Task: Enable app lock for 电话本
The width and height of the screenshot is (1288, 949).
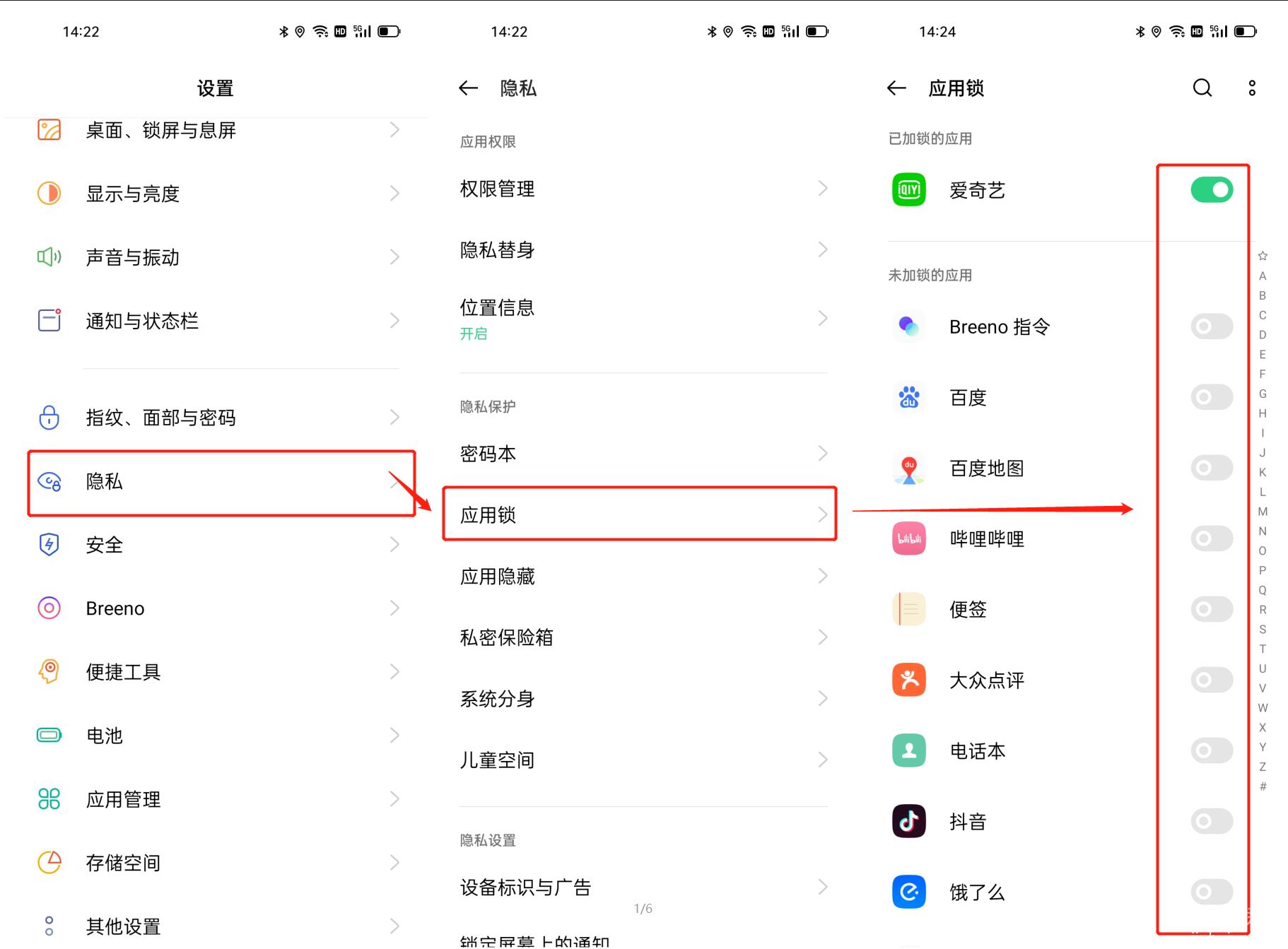Action: click(x=1212, y=750)
